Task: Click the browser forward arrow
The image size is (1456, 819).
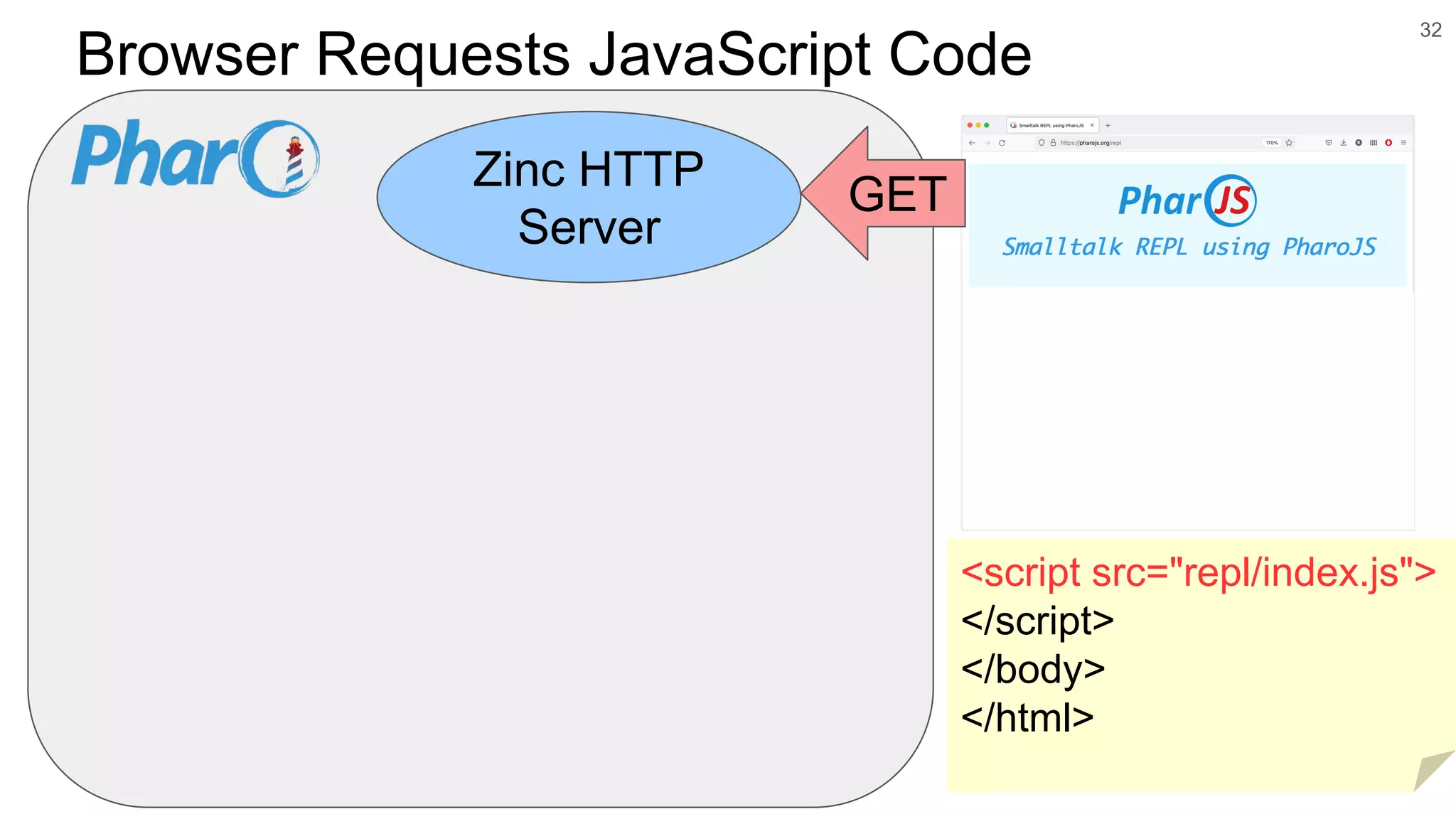Action: click(x=987, y=143)
